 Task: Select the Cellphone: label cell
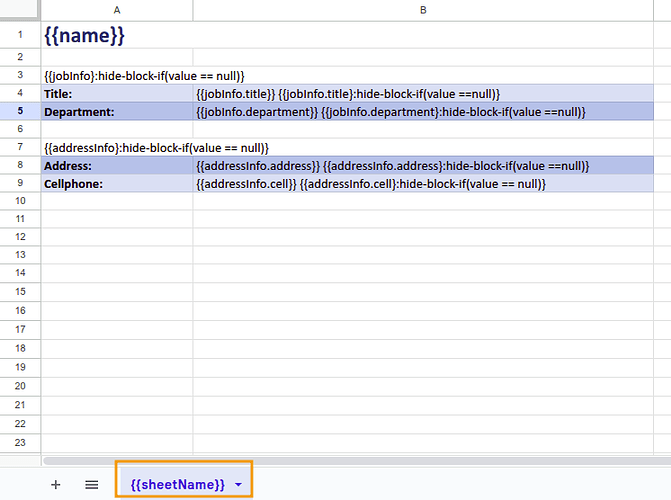click(x=117, y=184)
